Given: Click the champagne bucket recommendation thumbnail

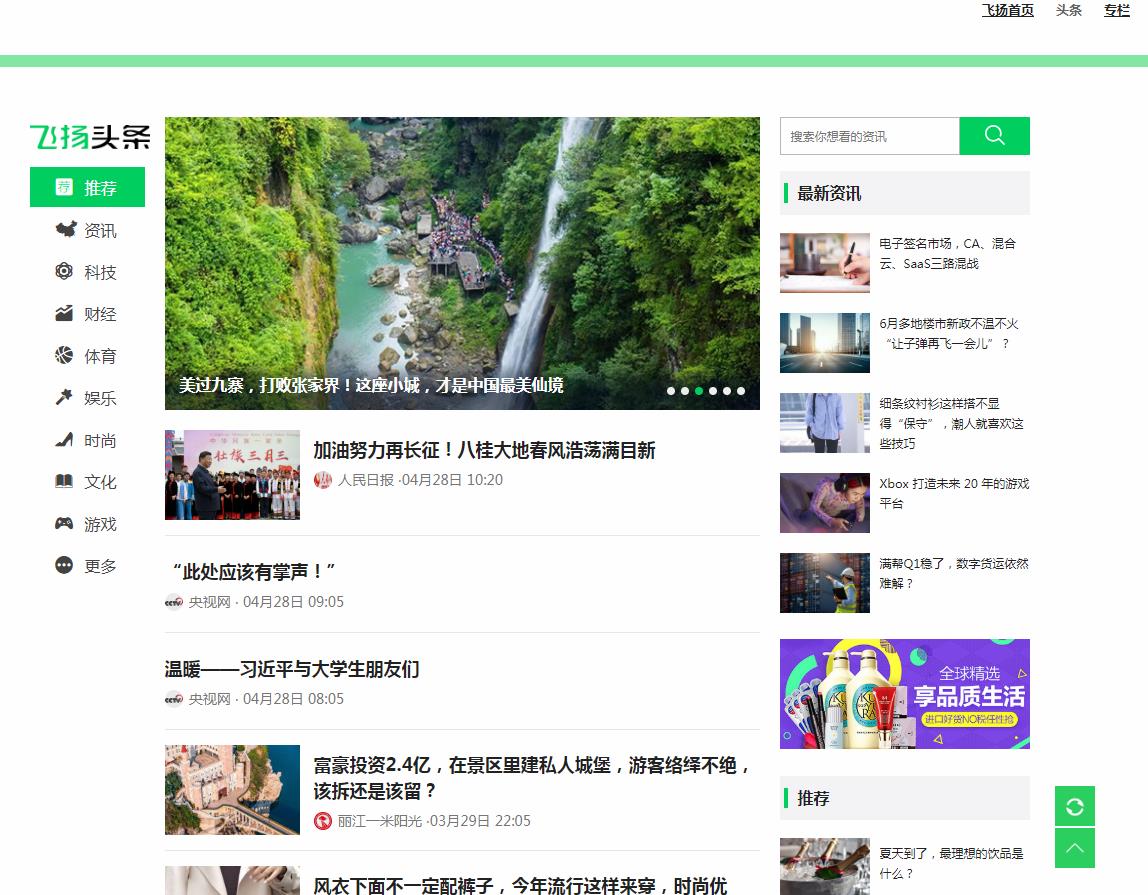Looking at the screenshot, I should 824,866.
